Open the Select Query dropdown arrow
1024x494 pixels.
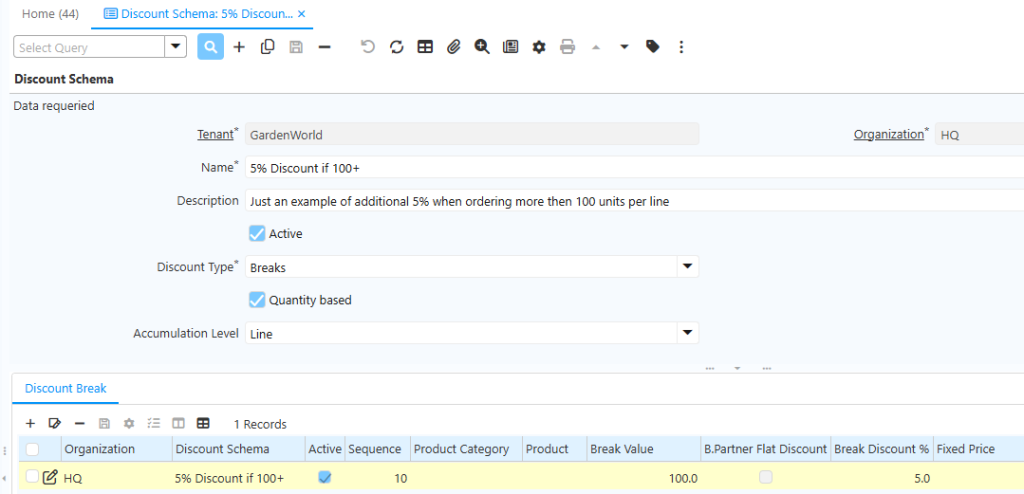(x=176, y=47)
